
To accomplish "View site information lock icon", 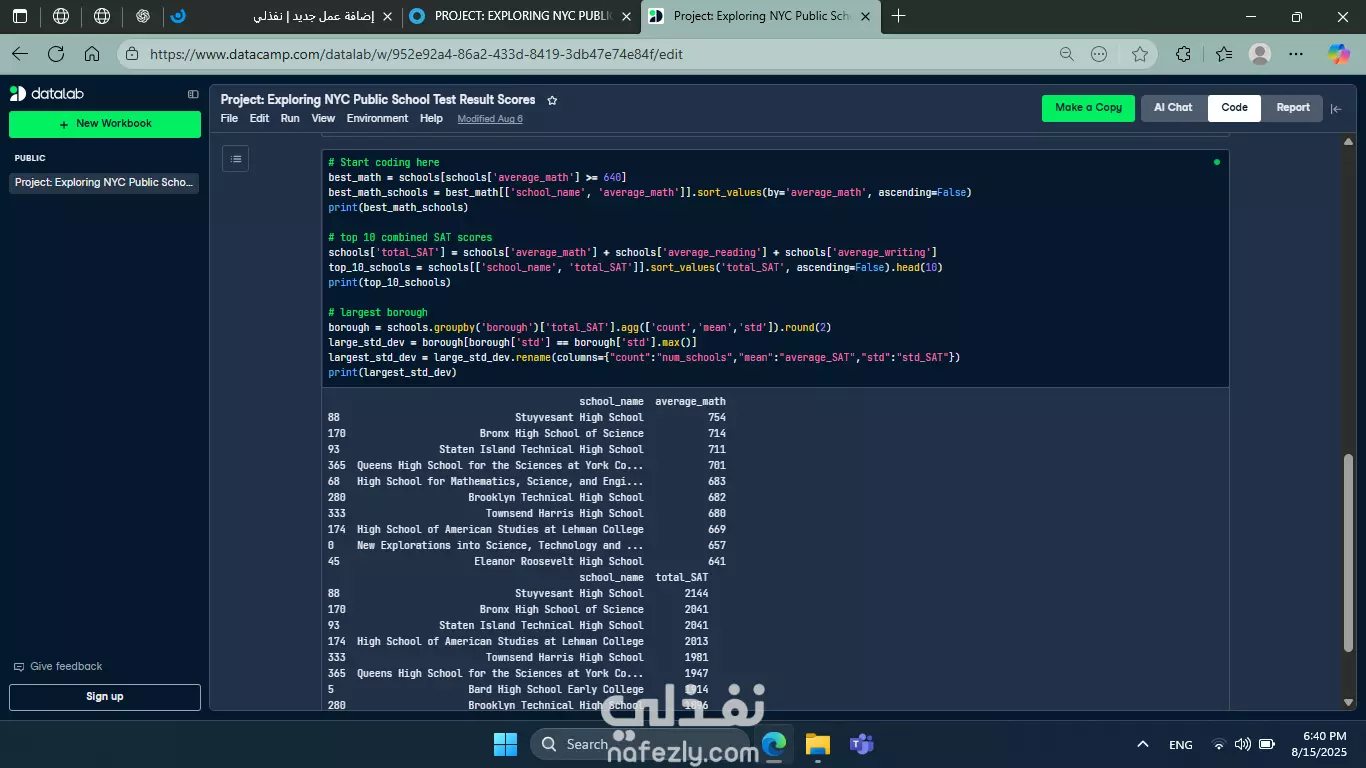I will point(133,54).
